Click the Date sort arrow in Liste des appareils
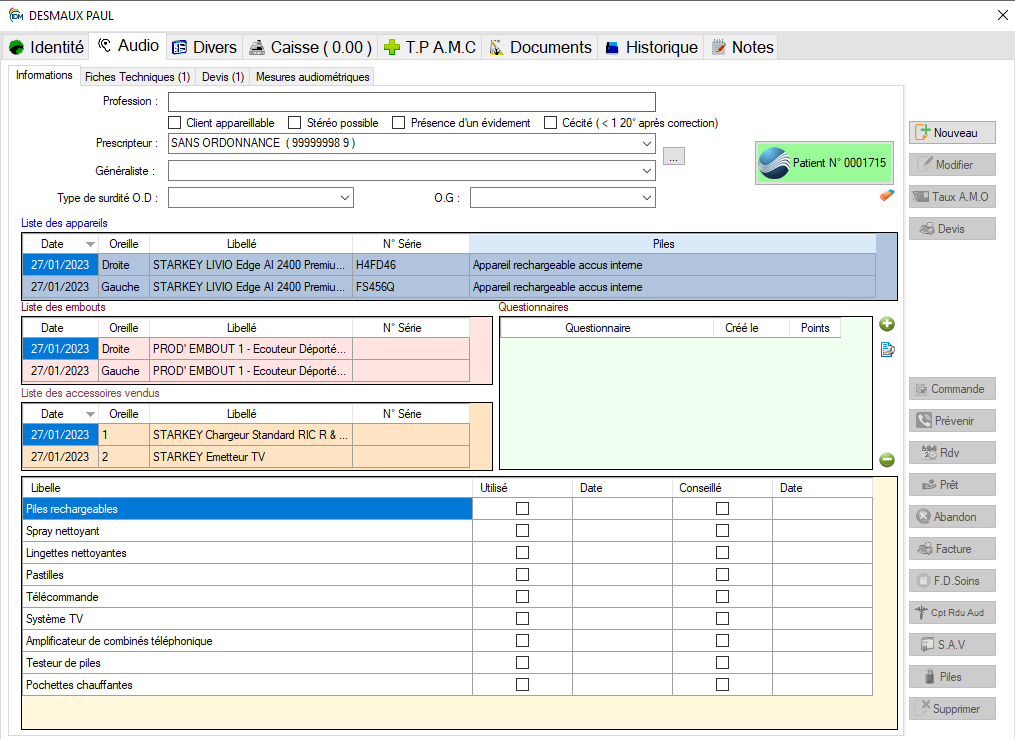1015x739 pixels. [x=90, y=245]
